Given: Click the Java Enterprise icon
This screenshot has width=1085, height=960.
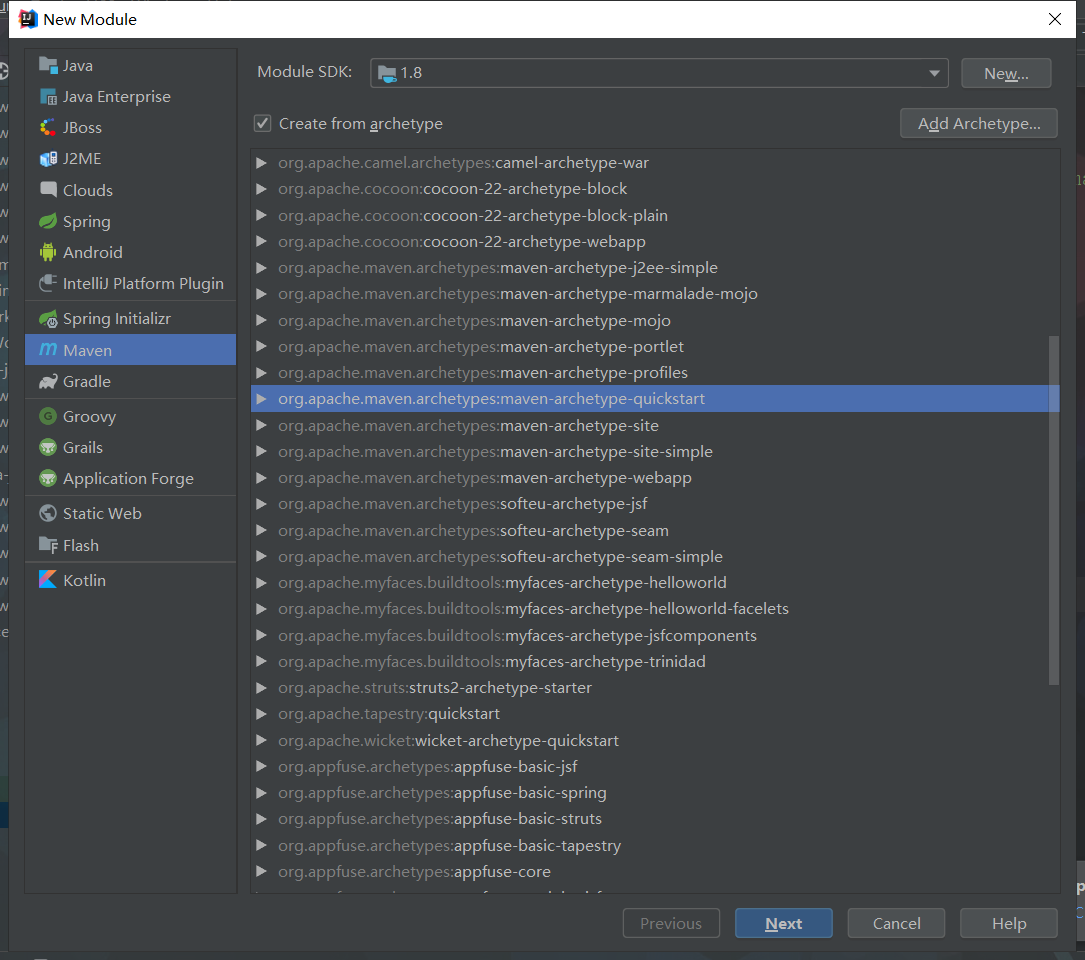Looking at the screenshot, I should coord(48,96).
